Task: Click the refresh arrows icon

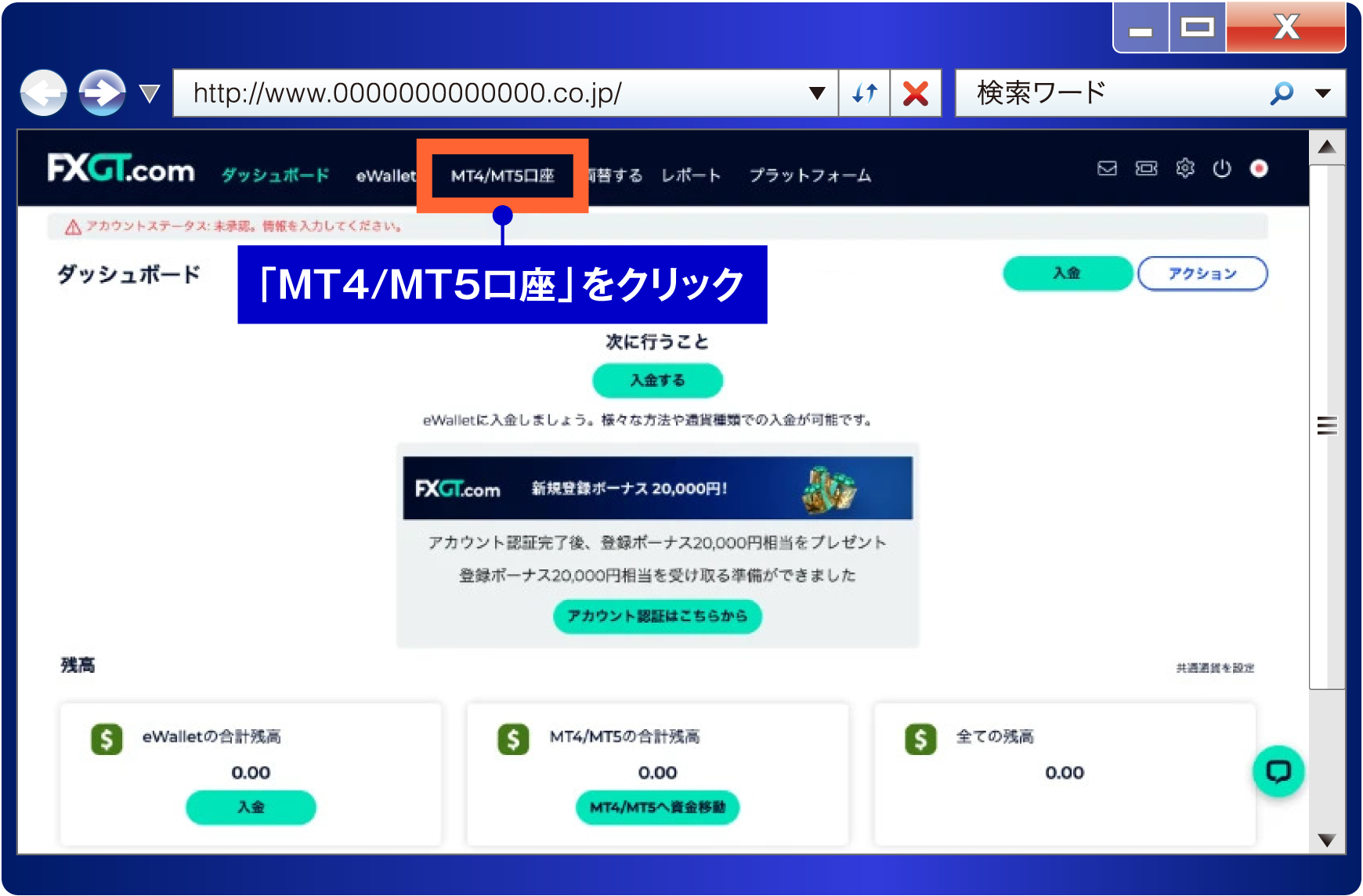Action: pos(865,93)
